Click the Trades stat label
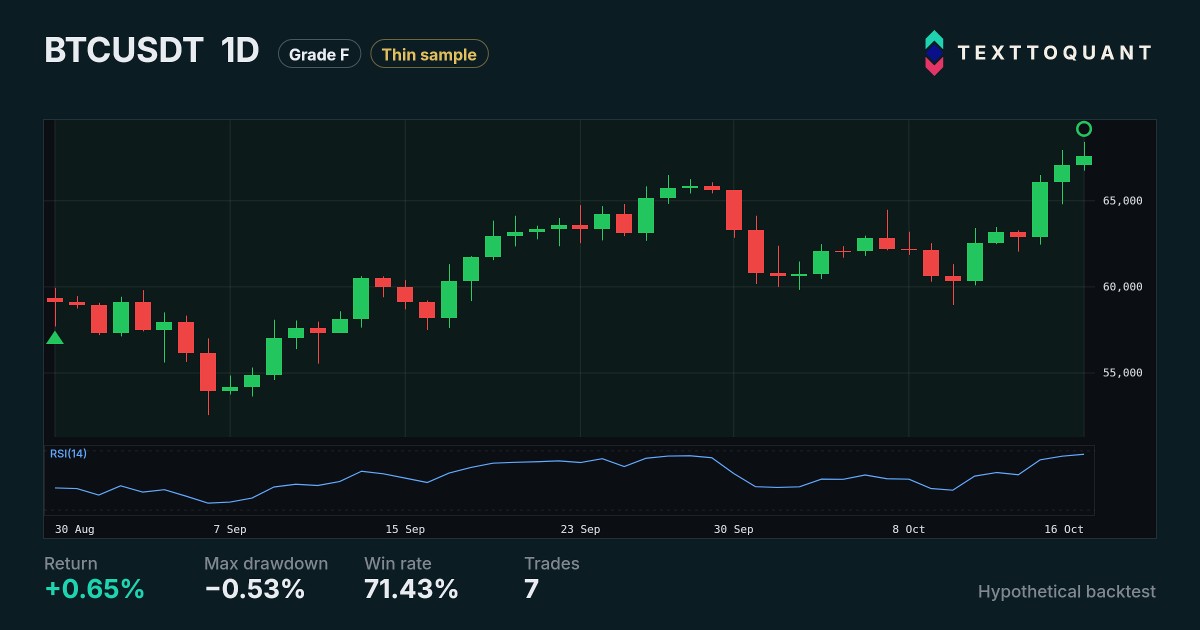 point(552,564)
